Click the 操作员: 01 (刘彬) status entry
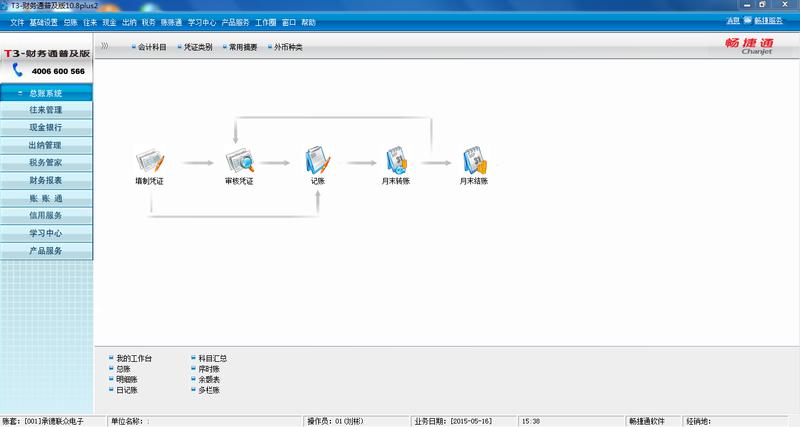 click(x=335, y=421)
